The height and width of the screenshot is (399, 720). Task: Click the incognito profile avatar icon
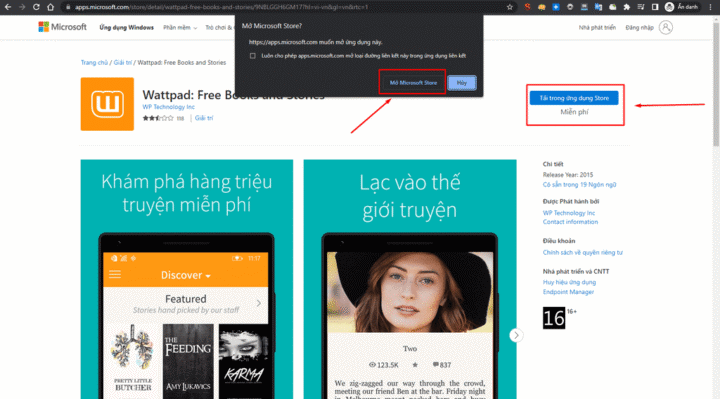669,7
